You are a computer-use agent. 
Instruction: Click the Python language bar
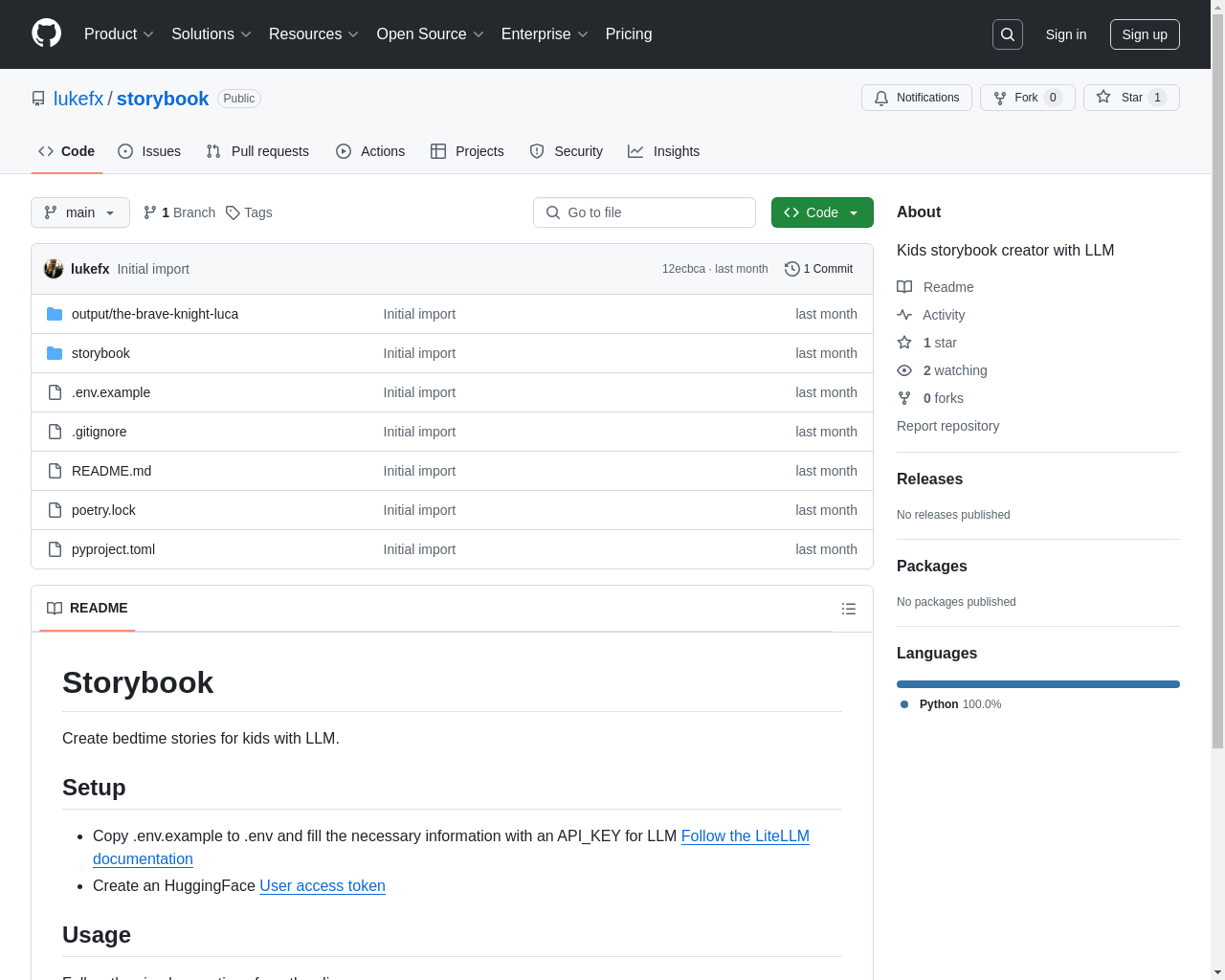[x=1038, y=684]
